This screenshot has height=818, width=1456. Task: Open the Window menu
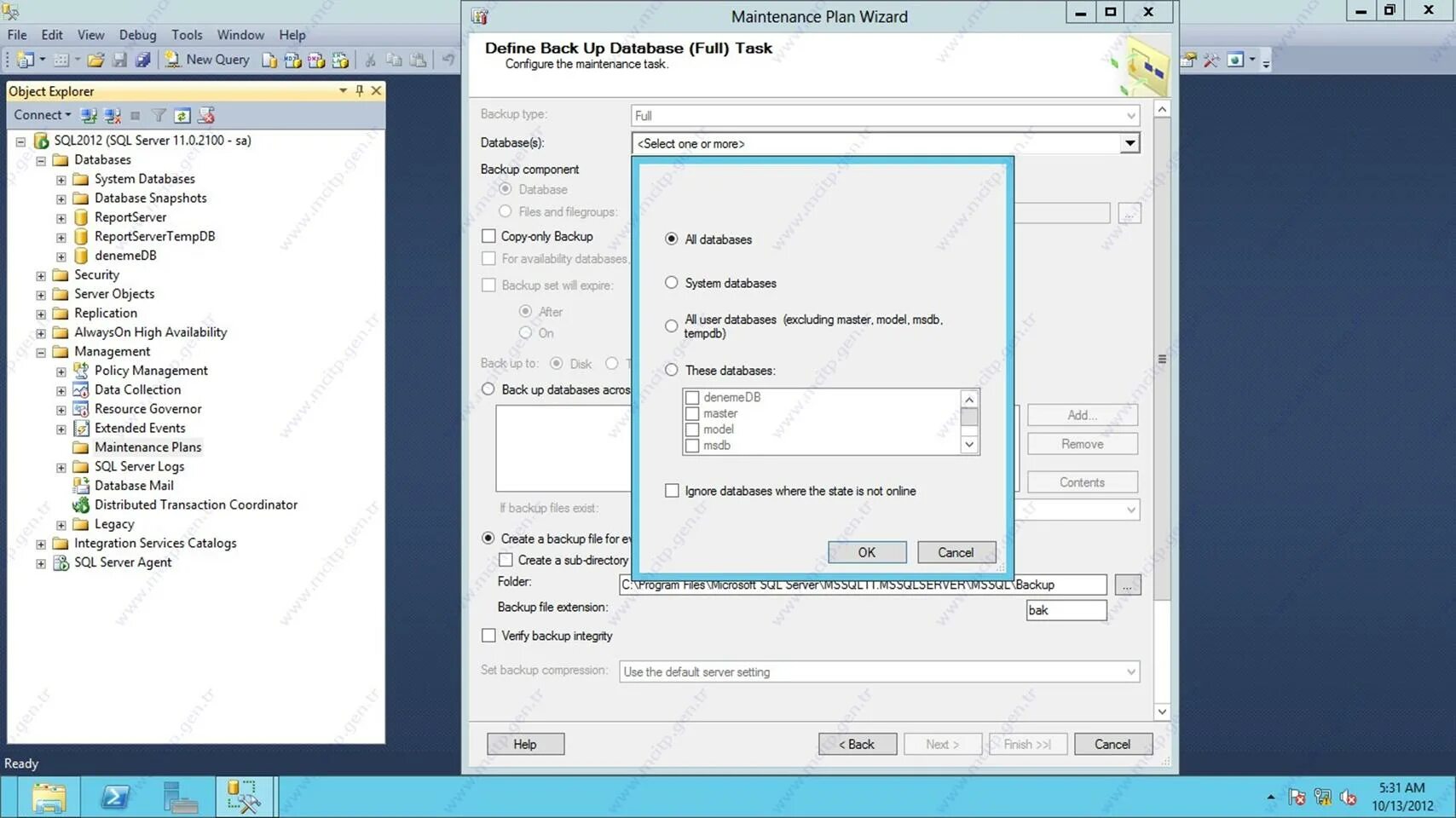click(x=240, y=35)
